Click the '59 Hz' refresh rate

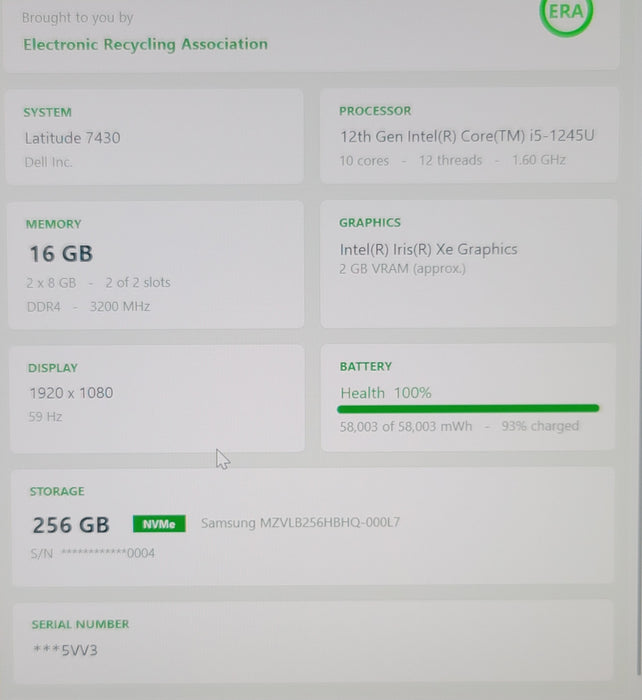(45, 417)
